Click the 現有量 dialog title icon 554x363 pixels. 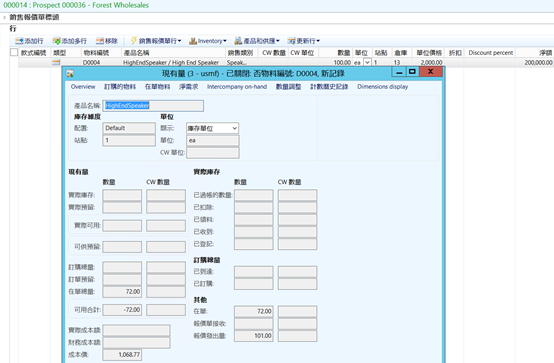[x=70, y=74]
